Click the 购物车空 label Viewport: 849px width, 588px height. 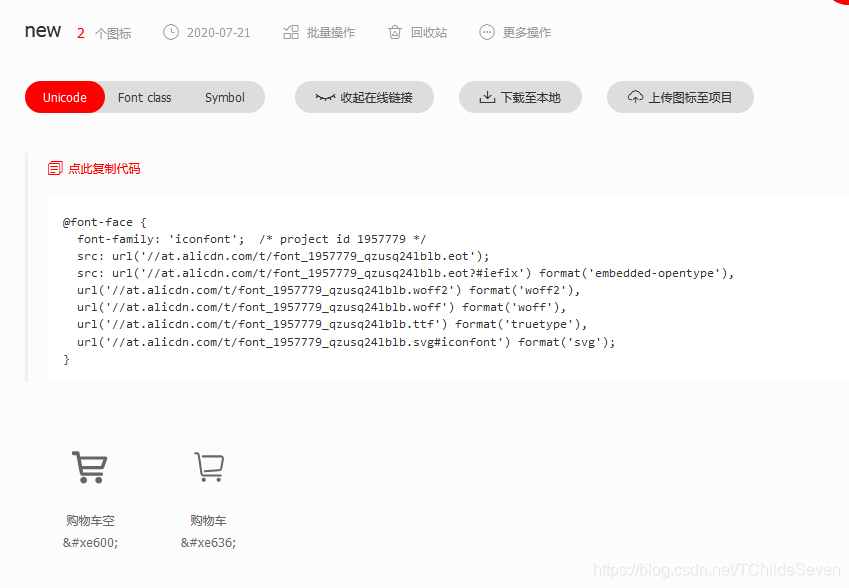[x=90, y=521]
